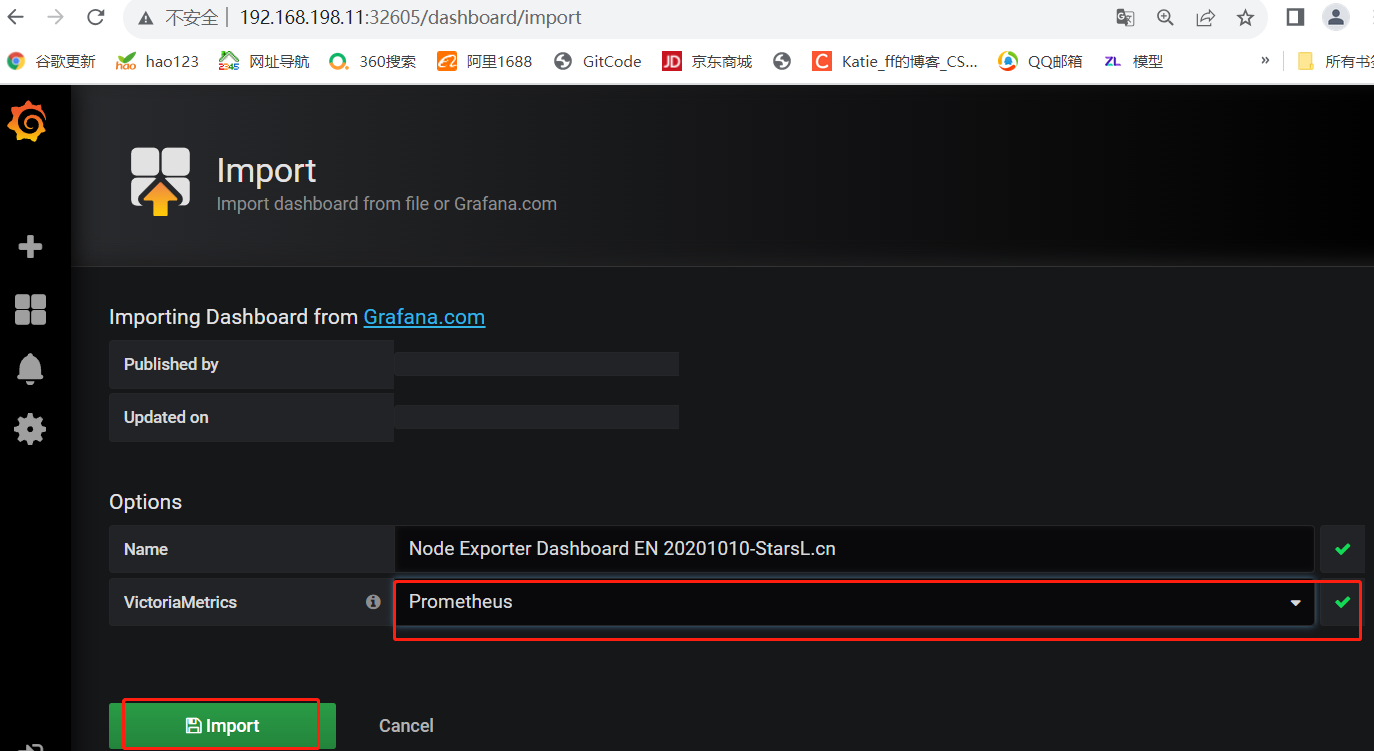
Task: Reload the page with the refresh icon
Action: click(96, 17)
